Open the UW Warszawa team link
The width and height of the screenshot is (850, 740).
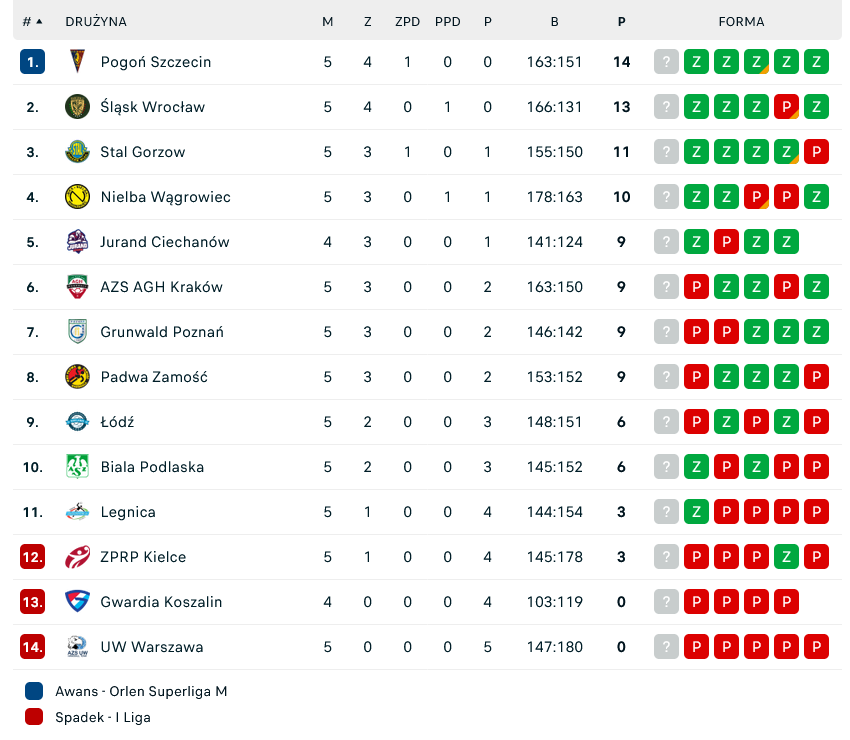[x=152, y=647]
